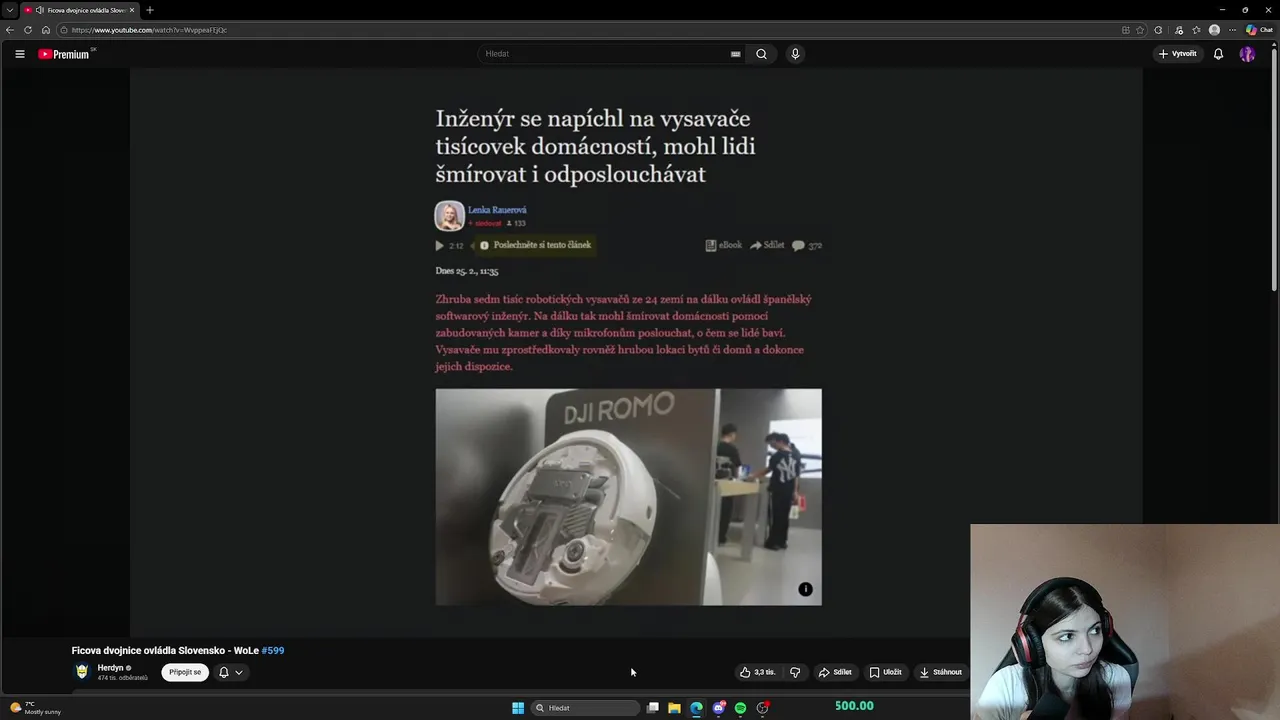Start voice search with the microphone
The image size is (1280, 720).
pyautogui.click(x=795, y=54)
